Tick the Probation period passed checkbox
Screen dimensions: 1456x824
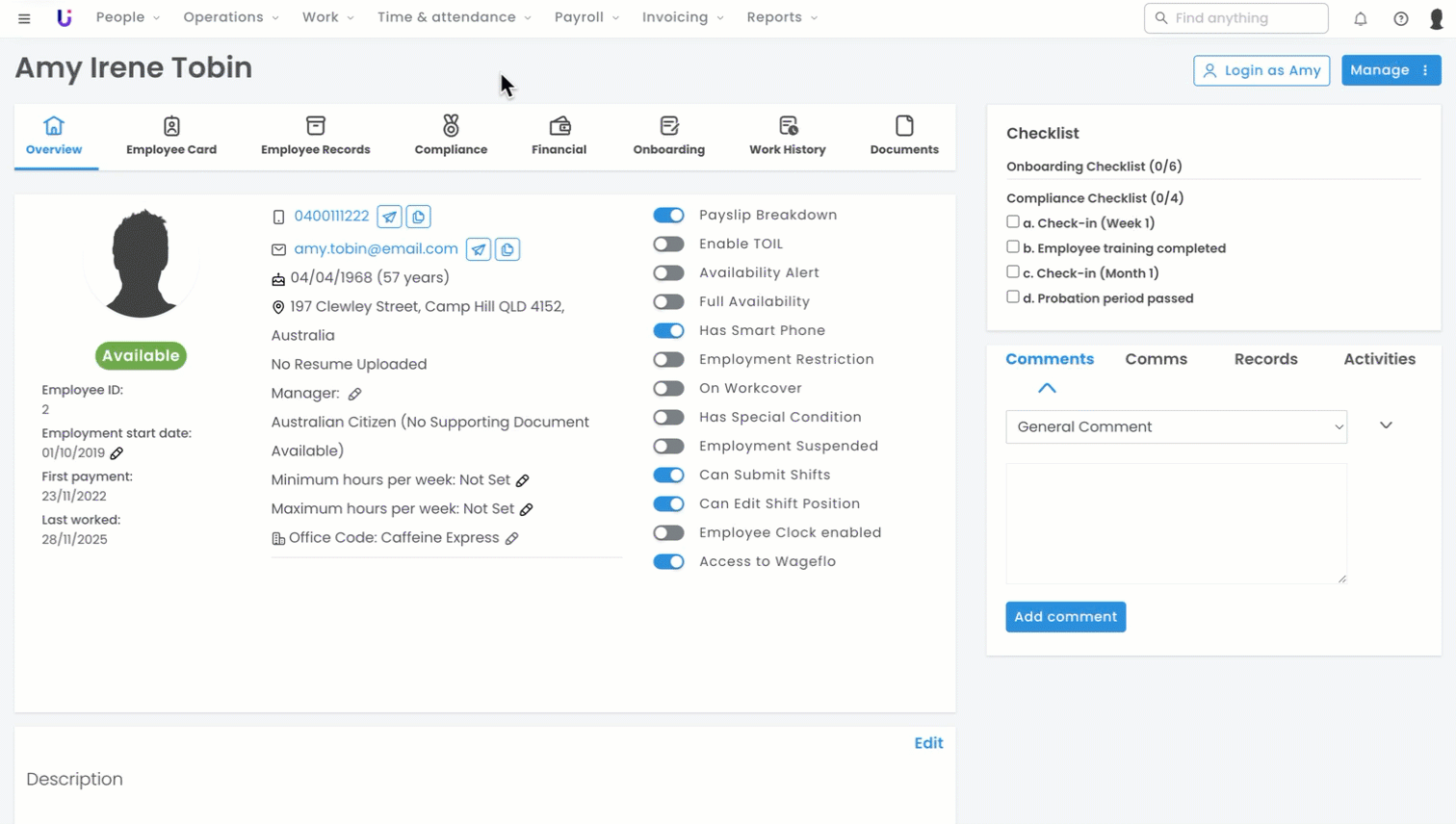[x=1013, y=297]
